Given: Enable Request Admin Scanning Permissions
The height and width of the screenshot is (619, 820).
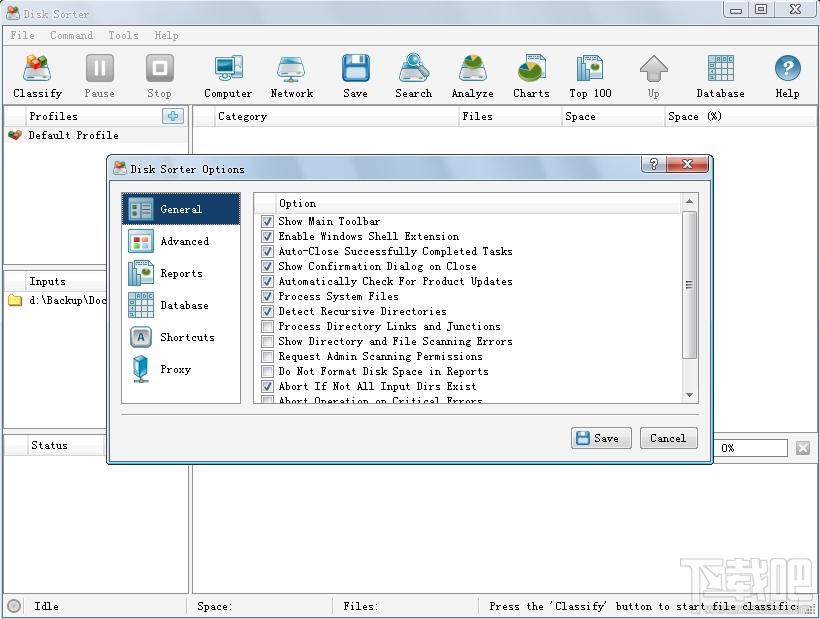Looking at the screenshot, I should (x=267, y=357).
